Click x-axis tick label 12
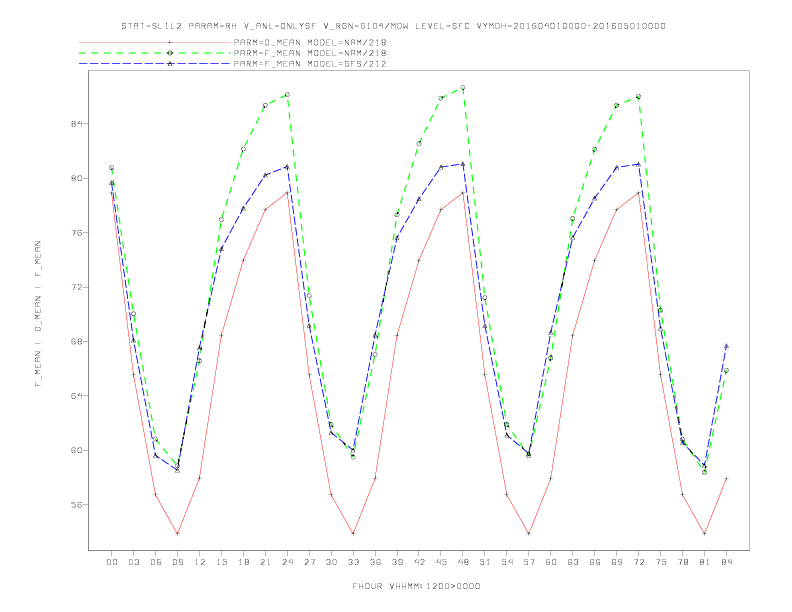 pos(200,562)
